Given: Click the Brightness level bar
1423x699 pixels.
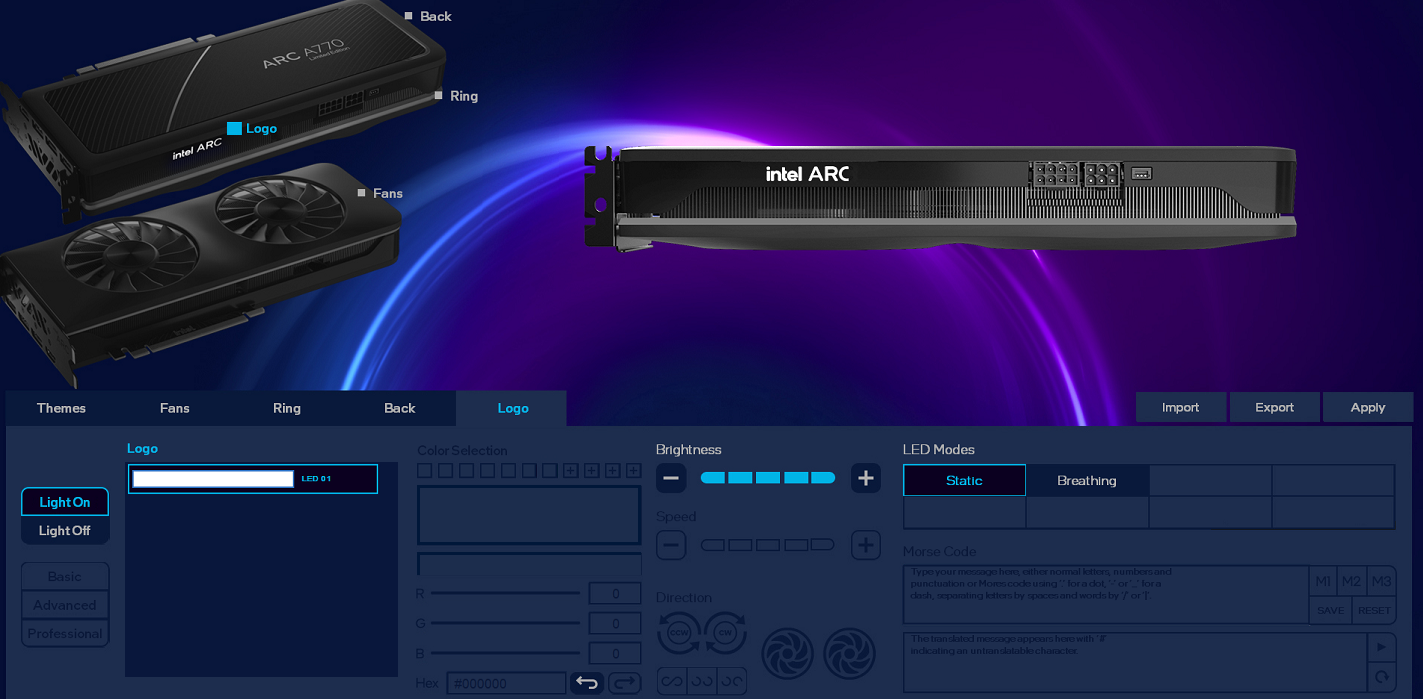Looking at the screenshot, I should tap(768, 478).
